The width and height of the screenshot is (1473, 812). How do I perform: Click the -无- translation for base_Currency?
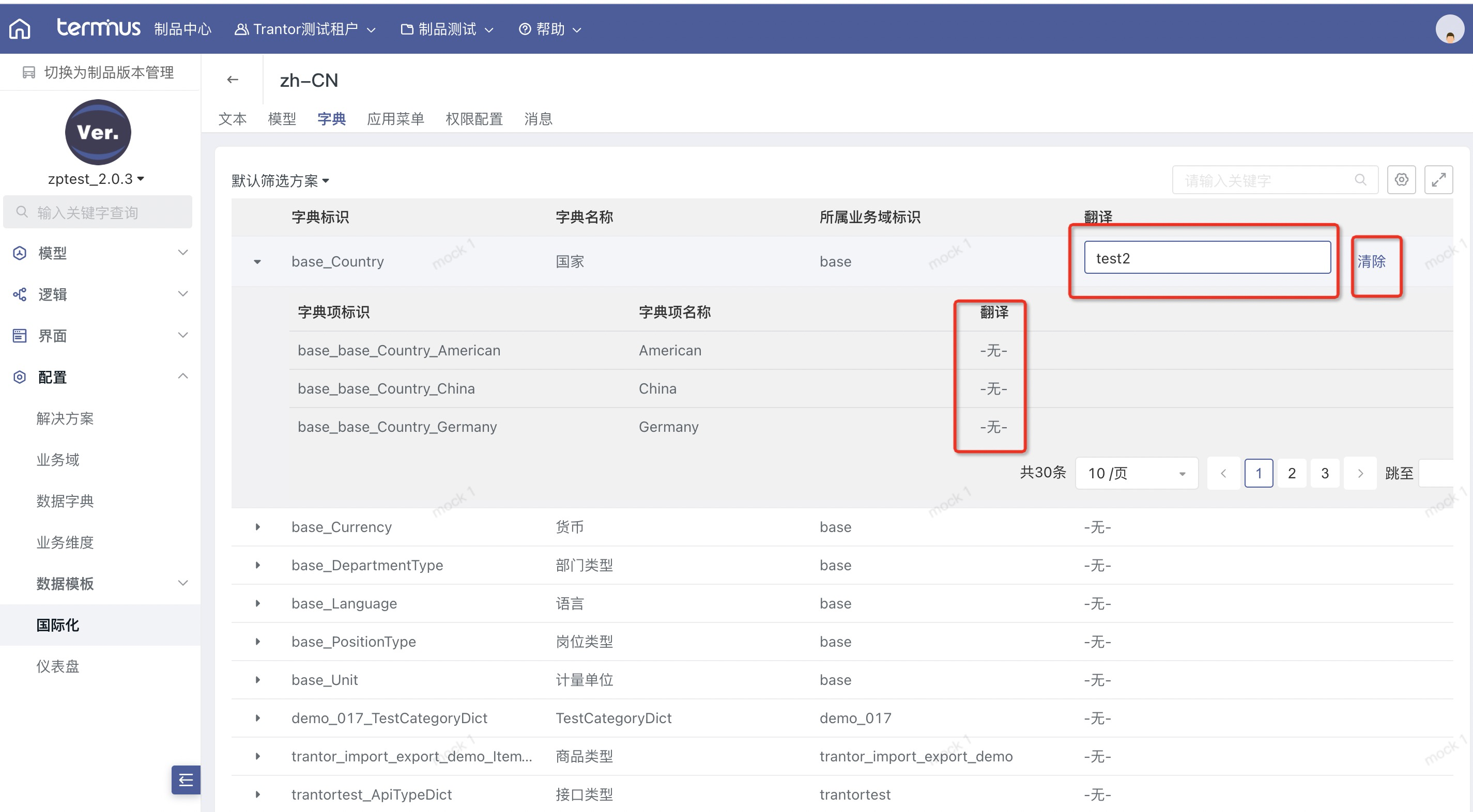[x=1097, y=527]
